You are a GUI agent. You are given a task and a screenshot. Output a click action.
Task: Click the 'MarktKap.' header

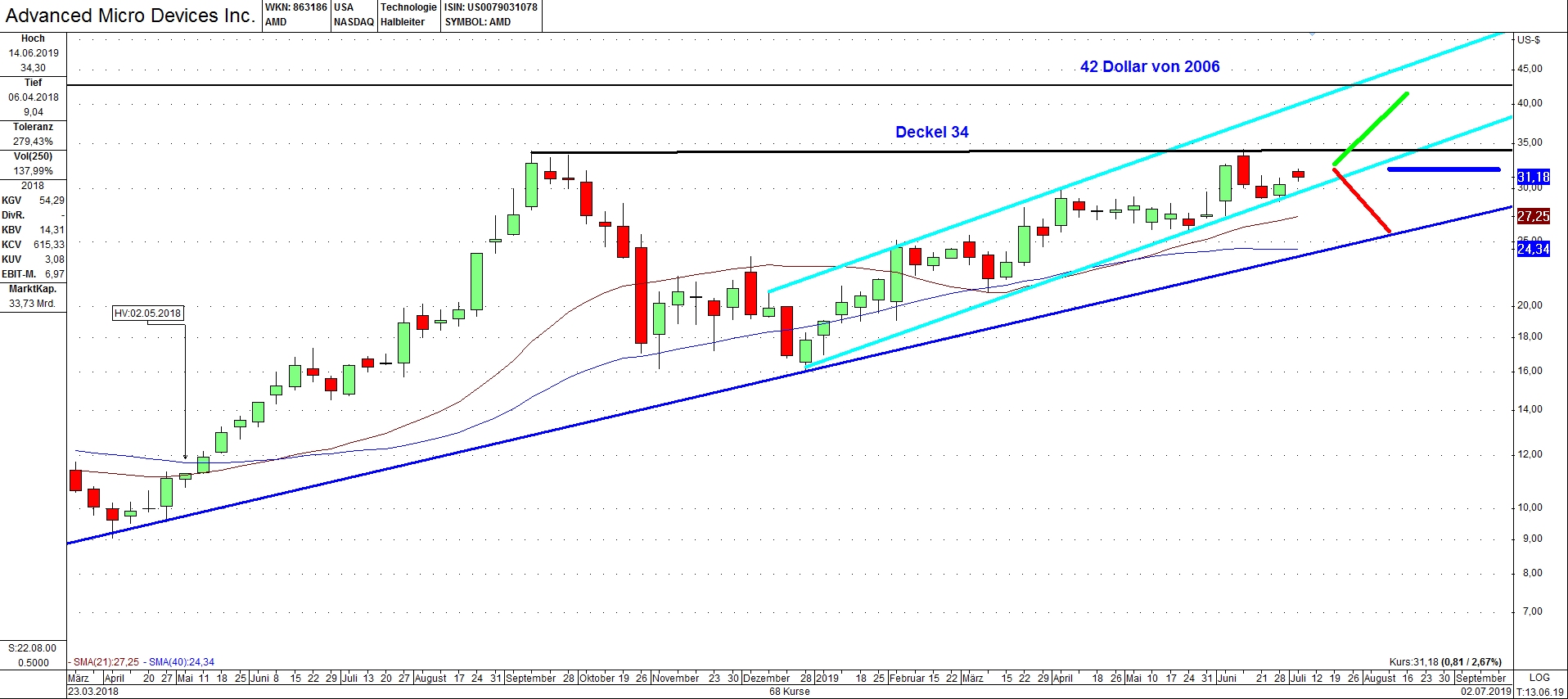coord(33,289)
